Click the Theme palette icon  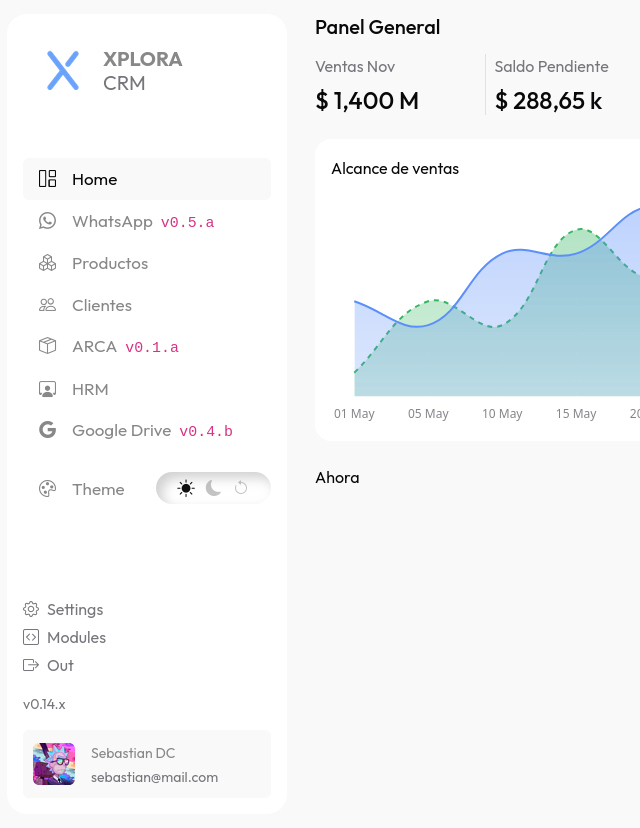coord(47,489)
